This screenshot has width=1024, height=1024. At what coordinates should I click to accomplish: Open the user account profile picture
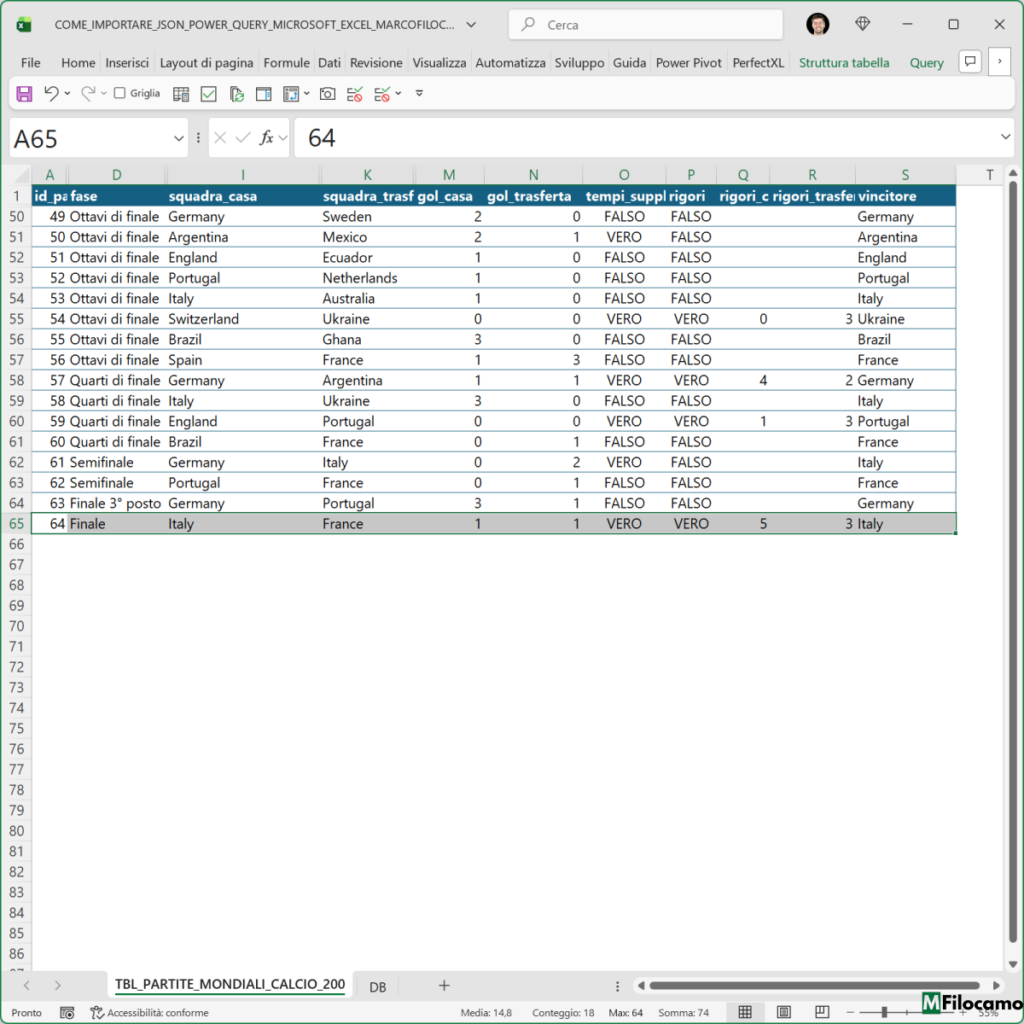point(817,24)
